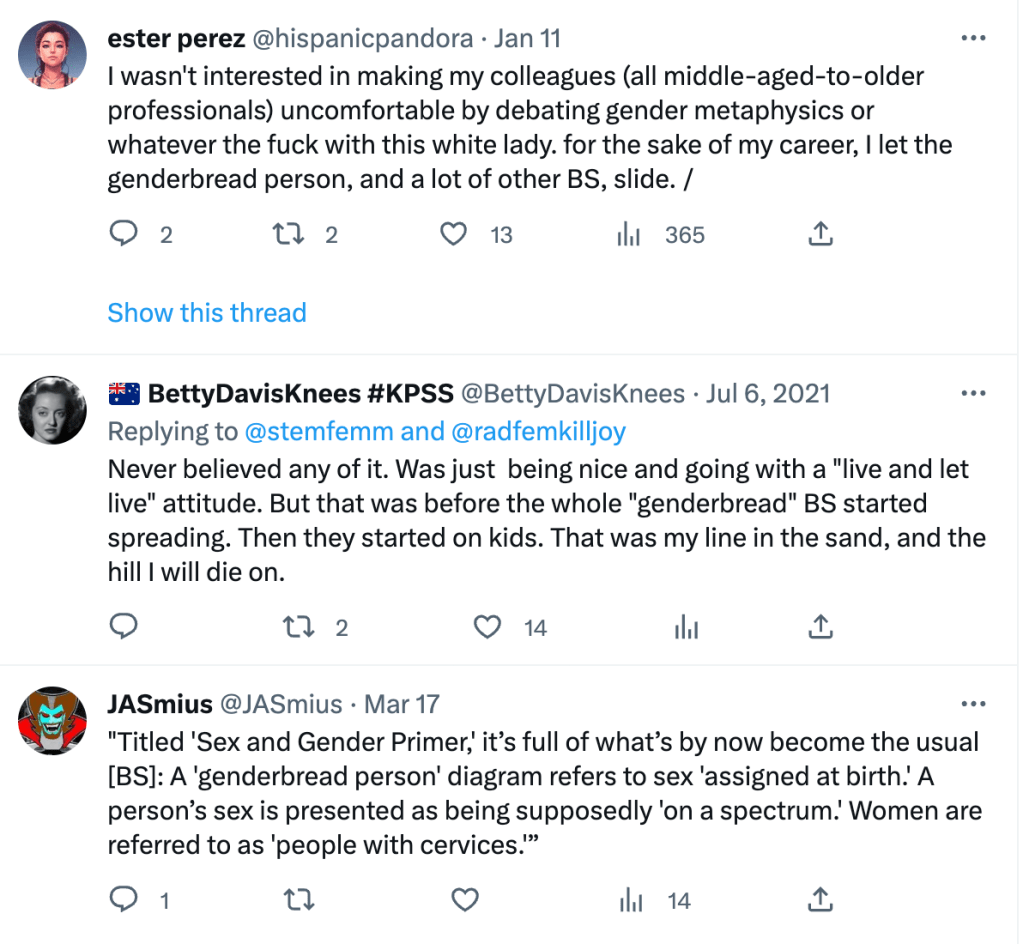
Task: Like ester perez's tweet
Action: click(x=454, y=234)
